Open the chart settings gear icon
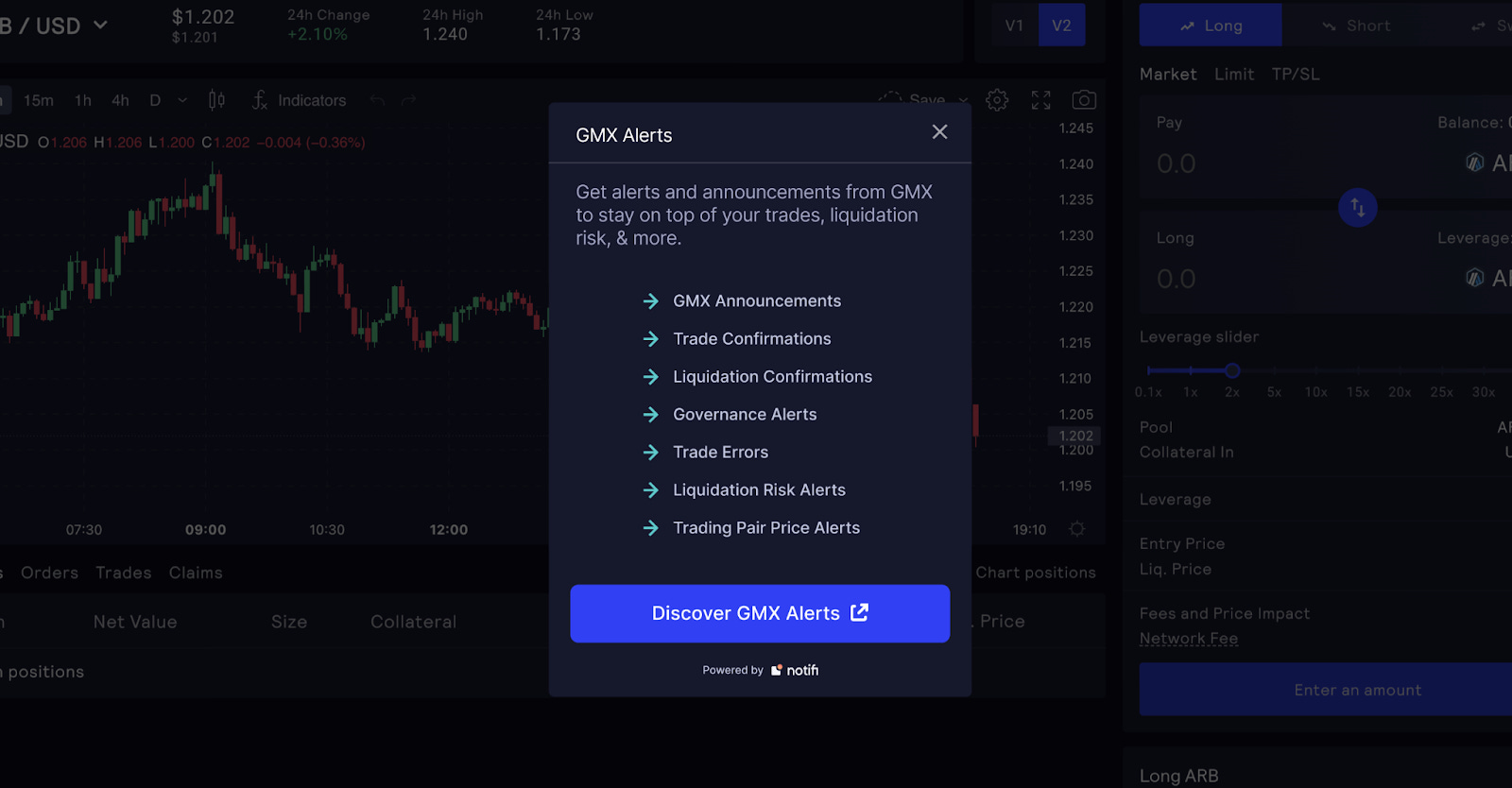Image resolution: width=1512 pixels, height=788 pixels. 996,99
